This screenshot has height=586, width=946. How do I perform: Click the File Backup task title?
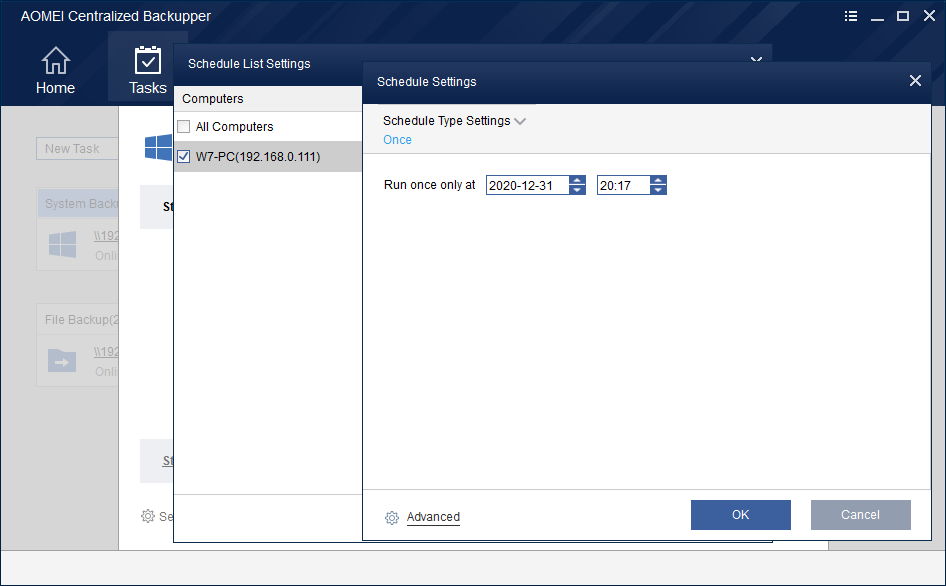point(81,319)
